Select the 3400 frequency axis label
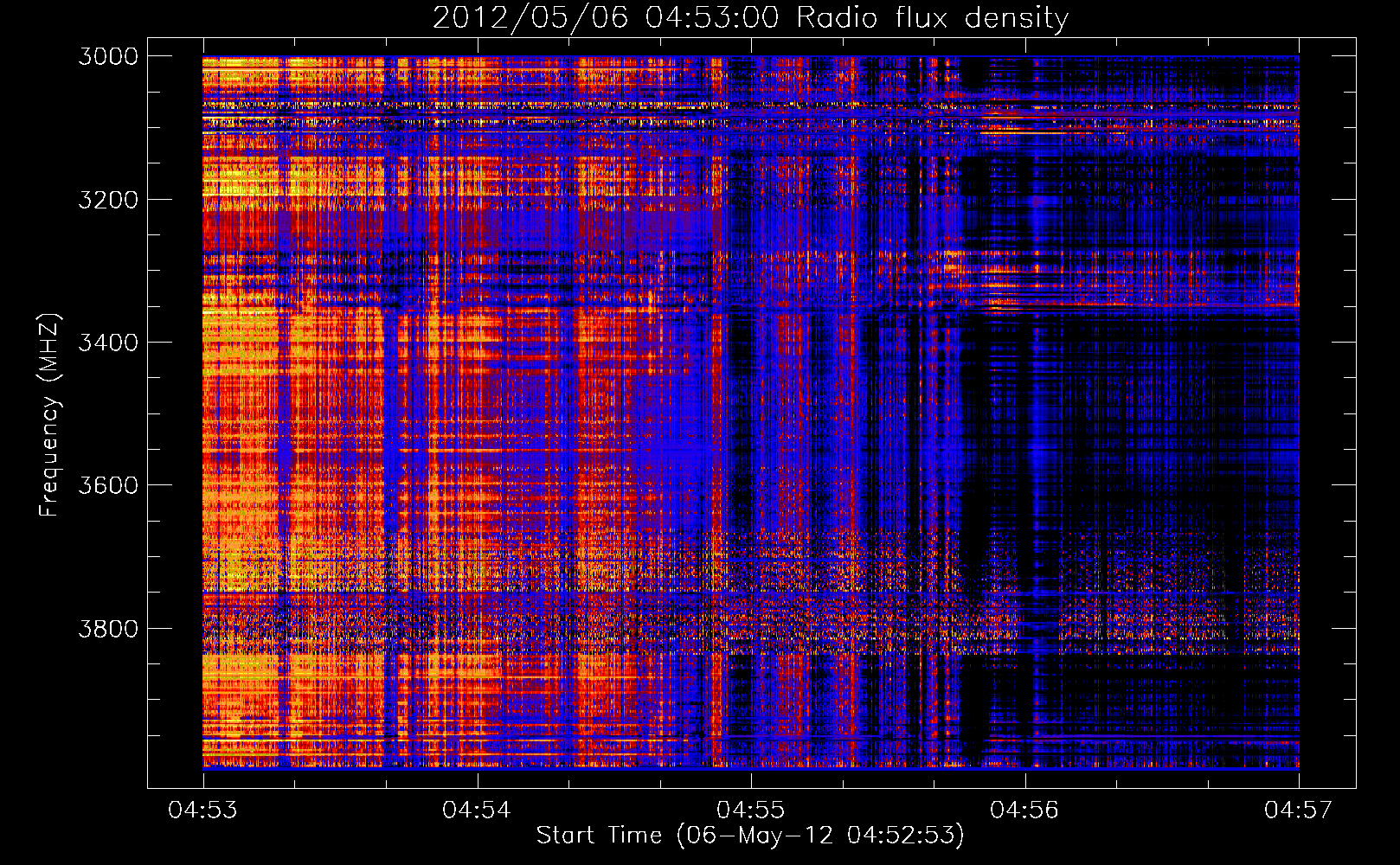Screen dimensions: 1400x865 tap(108, 343)
